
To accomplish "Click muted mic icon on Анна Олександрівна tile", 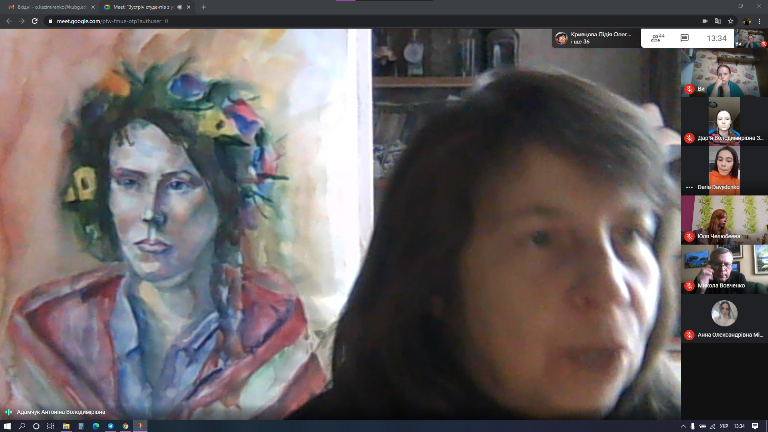I will pyautogui.click(x=689, y=335).
